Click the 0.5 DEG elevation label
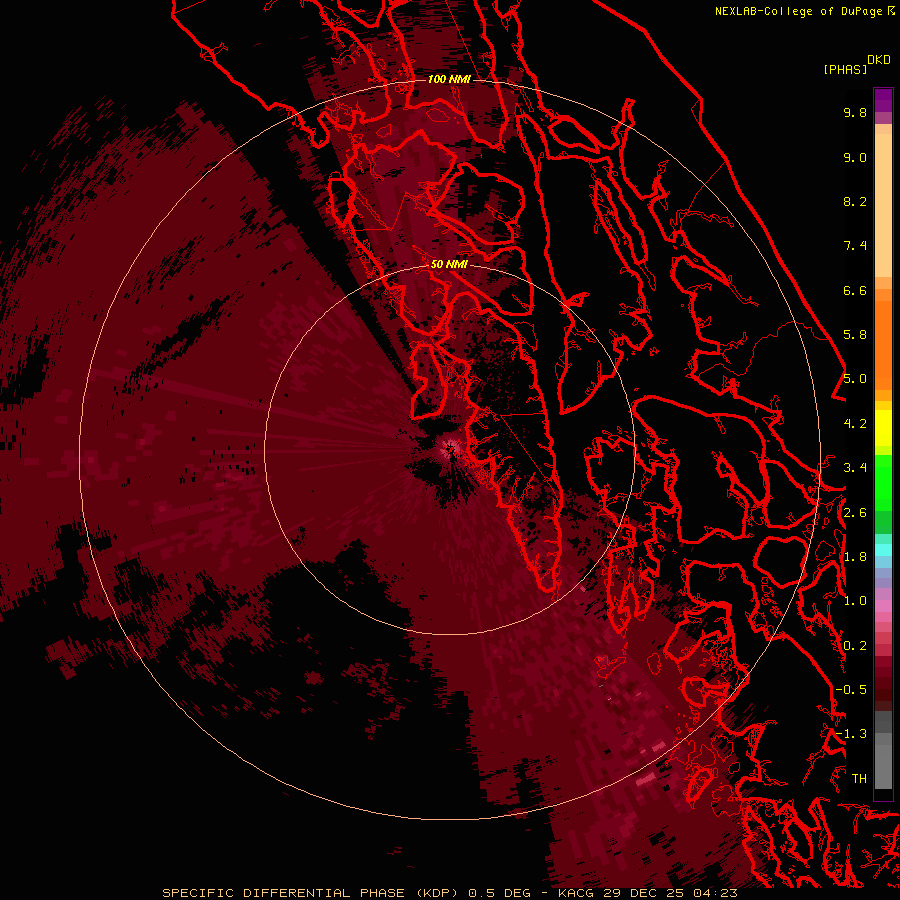The width and height of the screenshot is (900, 900). (500, 893)
